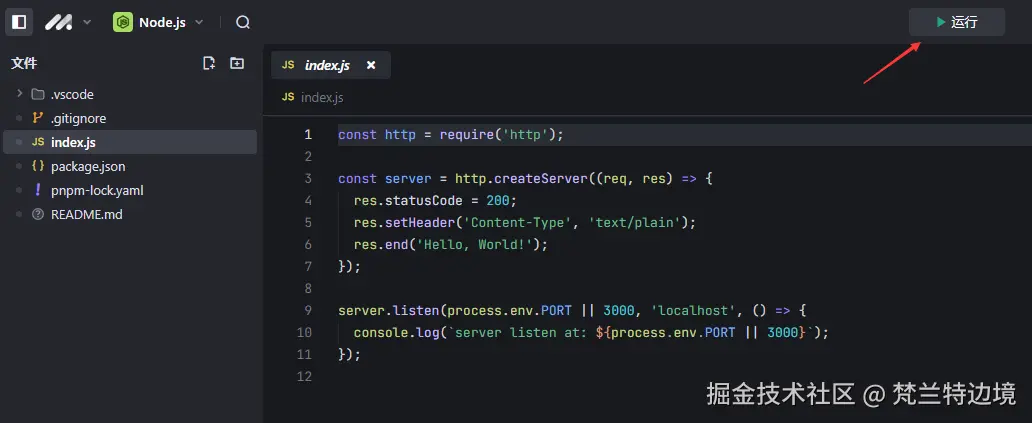Click the git icon beside .gitignore

pos(38,118)
